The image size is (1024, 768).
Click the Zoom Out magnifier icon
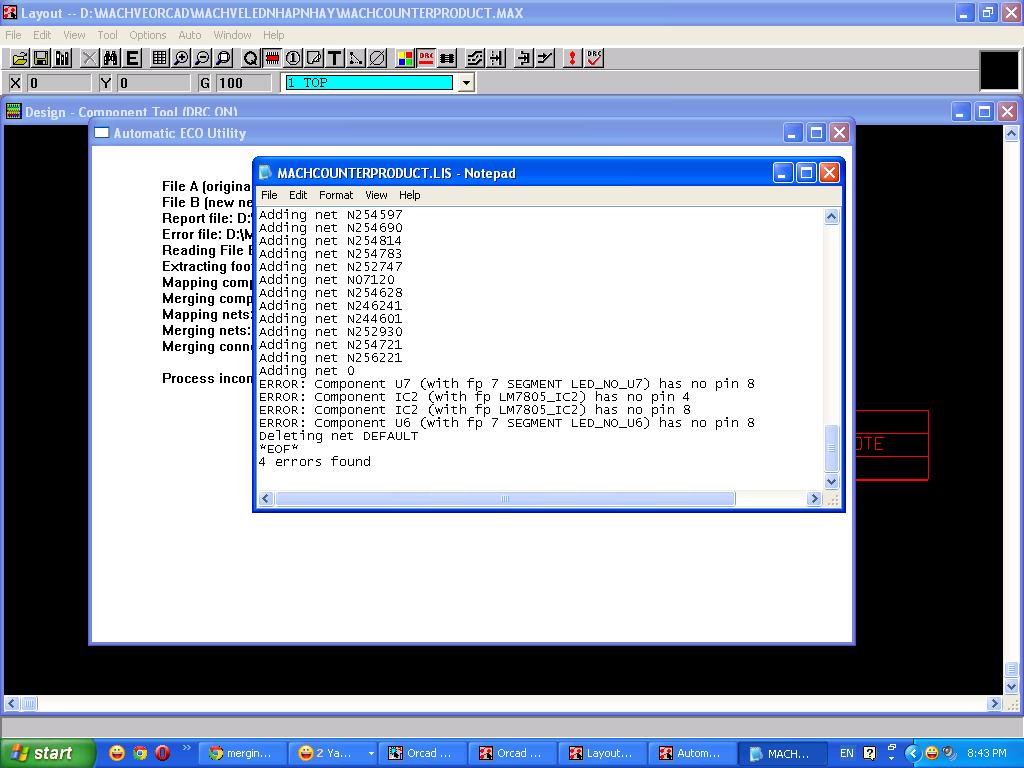[x=202, y=59]
